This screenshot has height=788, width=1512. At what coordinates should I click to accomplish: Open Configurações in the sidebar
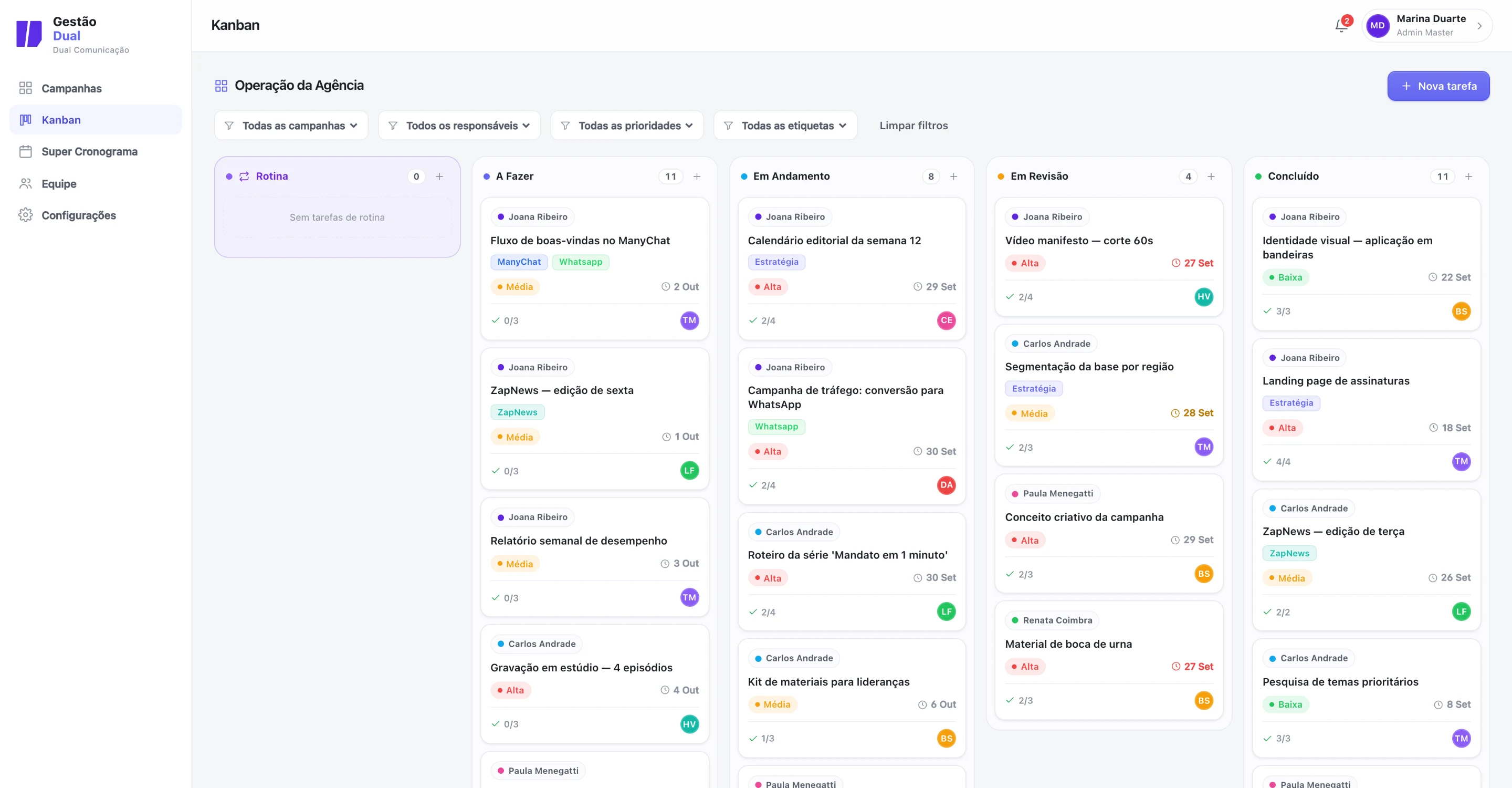pyautogui.click(x=96, y=215)
